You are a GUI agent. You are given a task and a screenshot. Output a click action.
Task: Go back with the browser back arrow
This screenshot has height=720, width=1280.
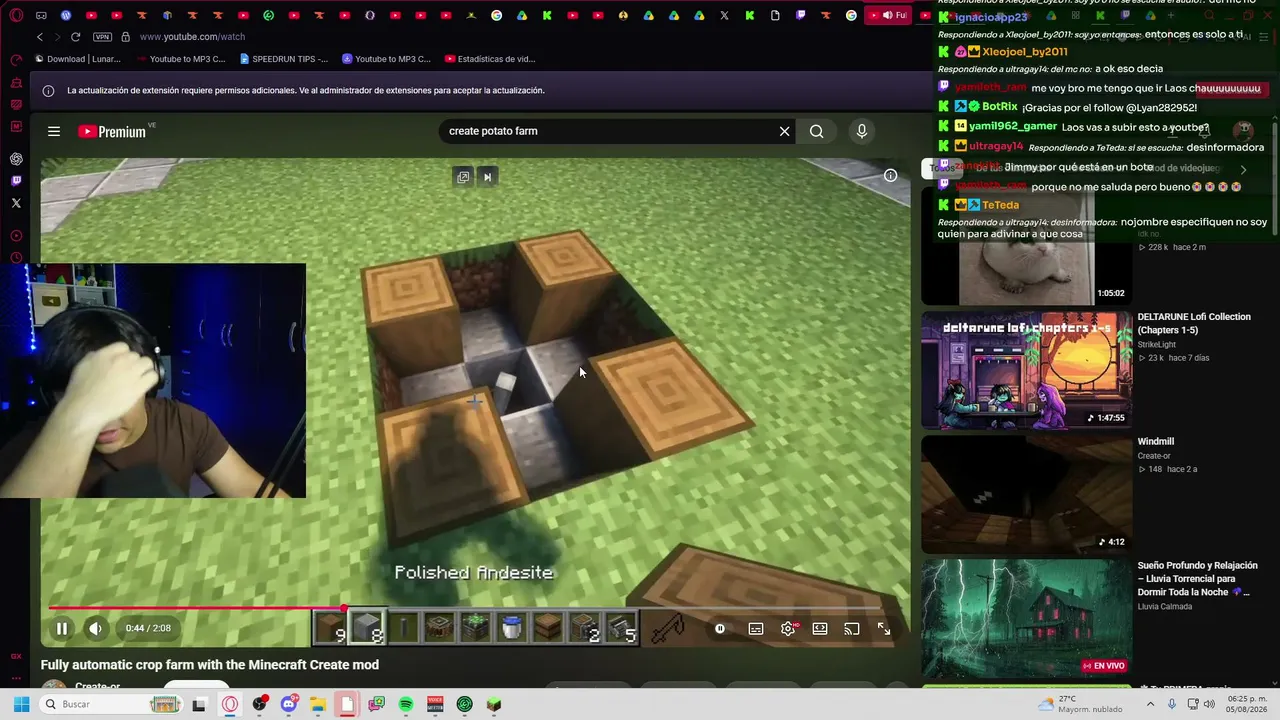coord(40,37)
